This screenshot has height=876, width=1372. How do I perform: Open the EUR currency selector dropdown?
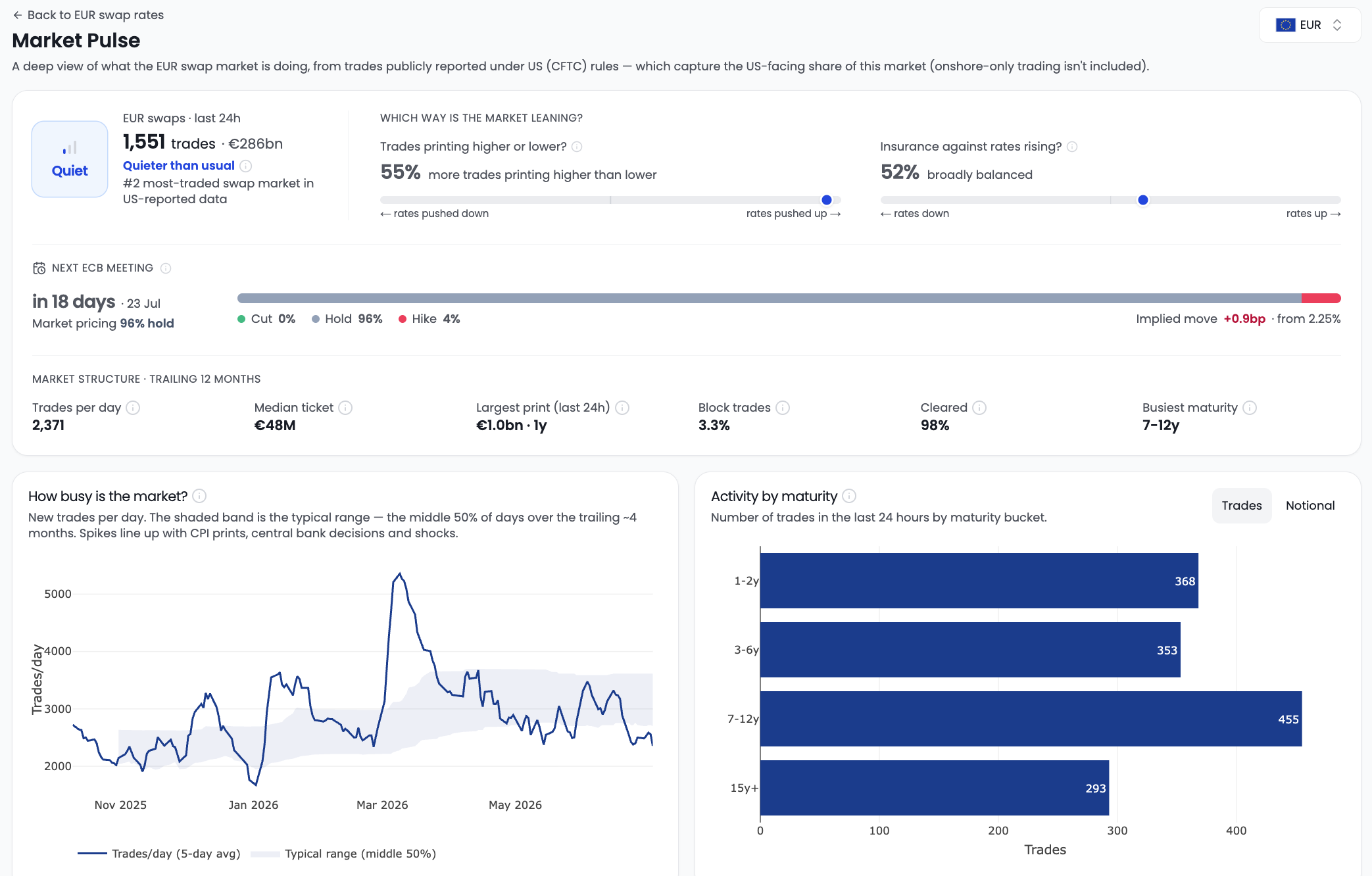click(1310, 25)
